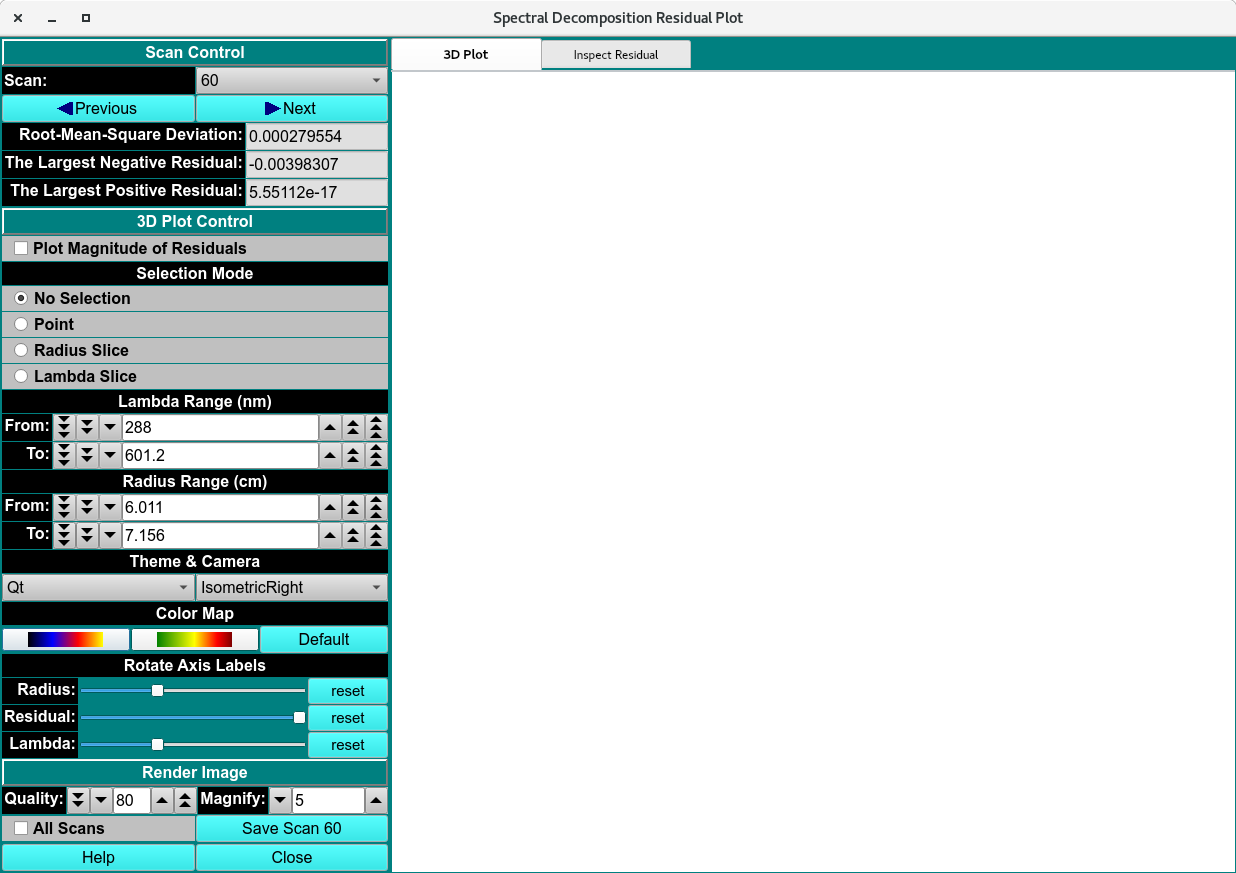This screenshot has width=1236, height=873.
Task: Click triple-up arrow of Lambda Range From
Action: click(x=376, y=427)
